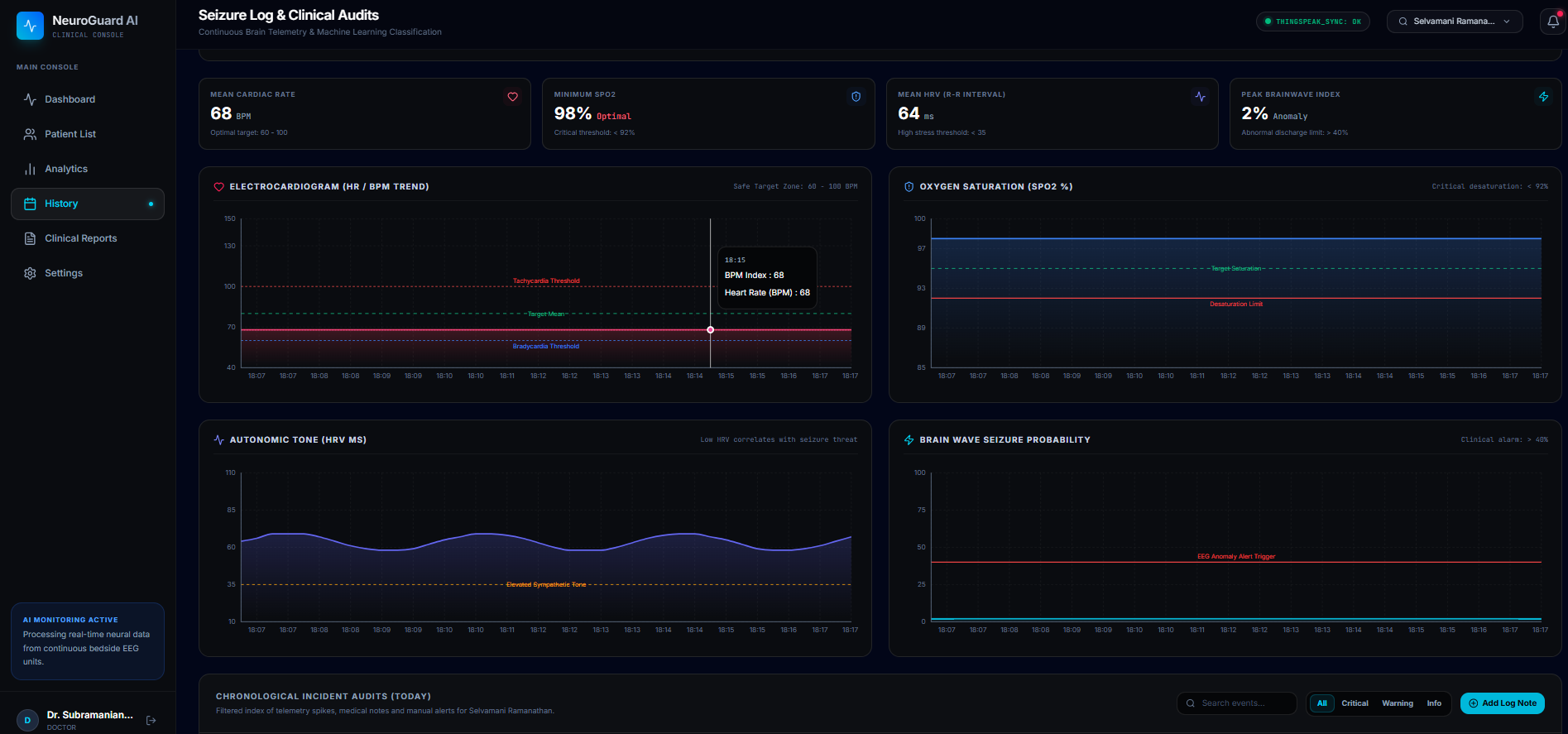Show Info-level incidents filter
The height and width of the screenshot is (734, 1568).
(x=1434, y=703)
